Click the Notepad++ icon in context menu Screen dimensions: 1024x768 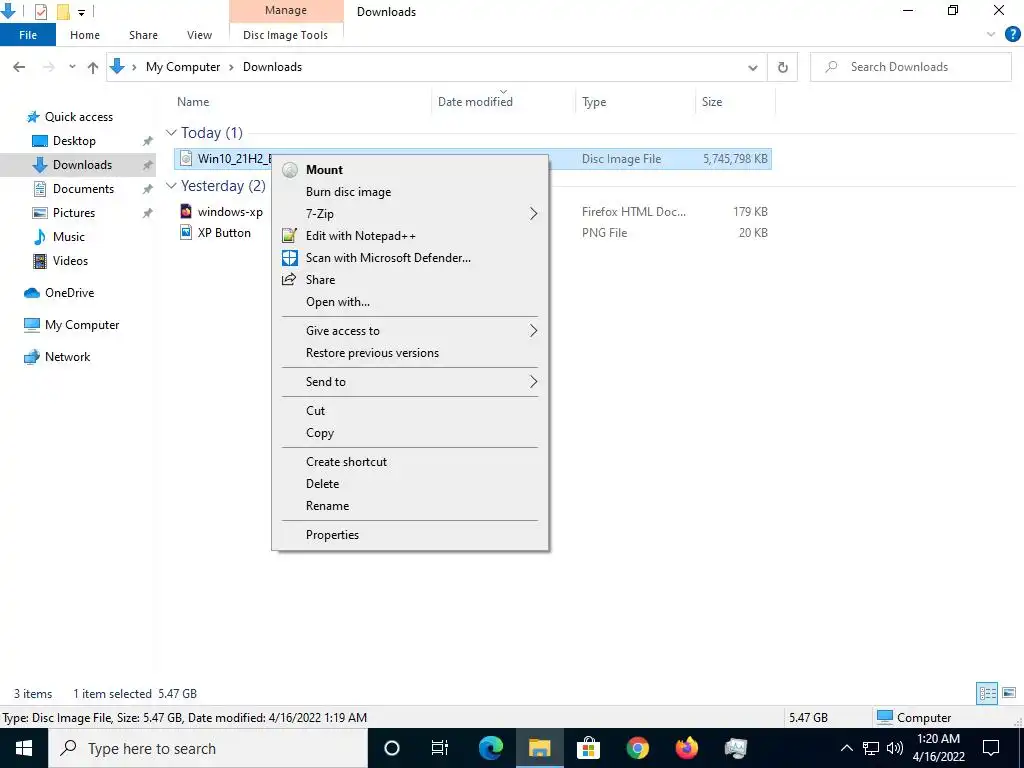pos(289,236)
